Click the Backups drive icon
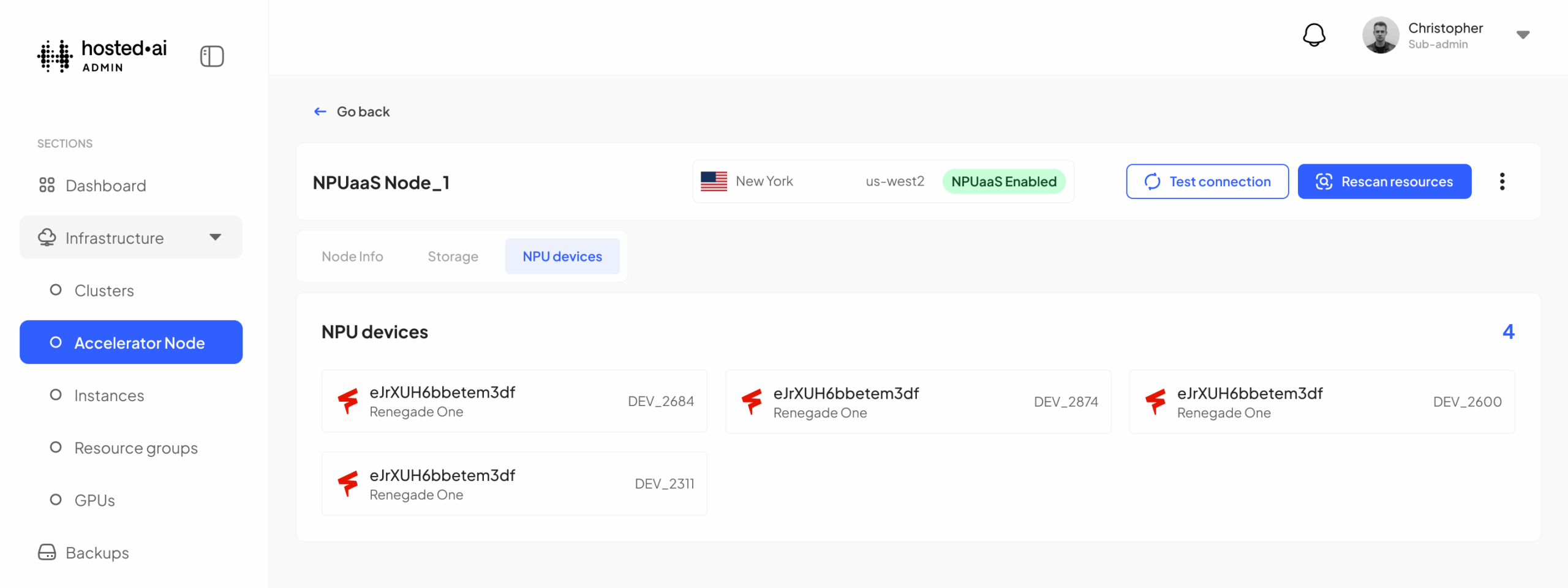Viewport: 1568px width, 588px height. (x=47, y=552)
